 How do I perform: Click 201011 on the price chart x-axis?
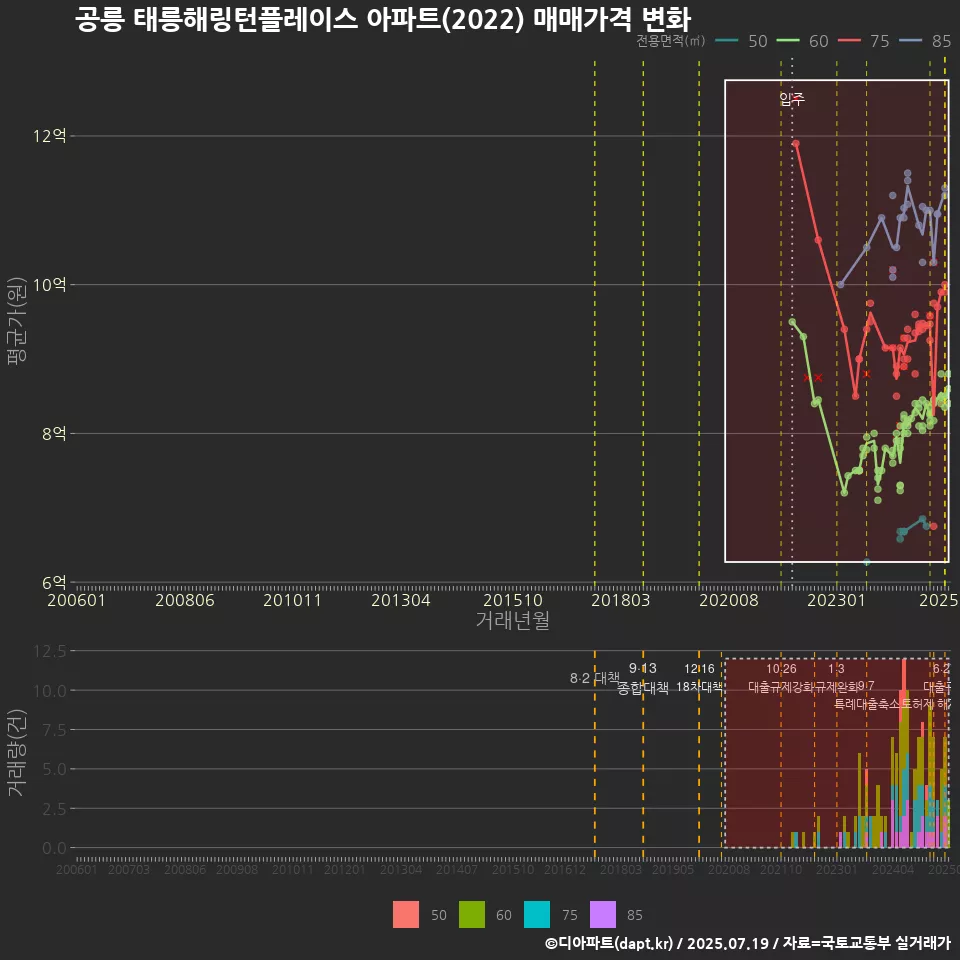pyautogui.click(x=292, y=600)
